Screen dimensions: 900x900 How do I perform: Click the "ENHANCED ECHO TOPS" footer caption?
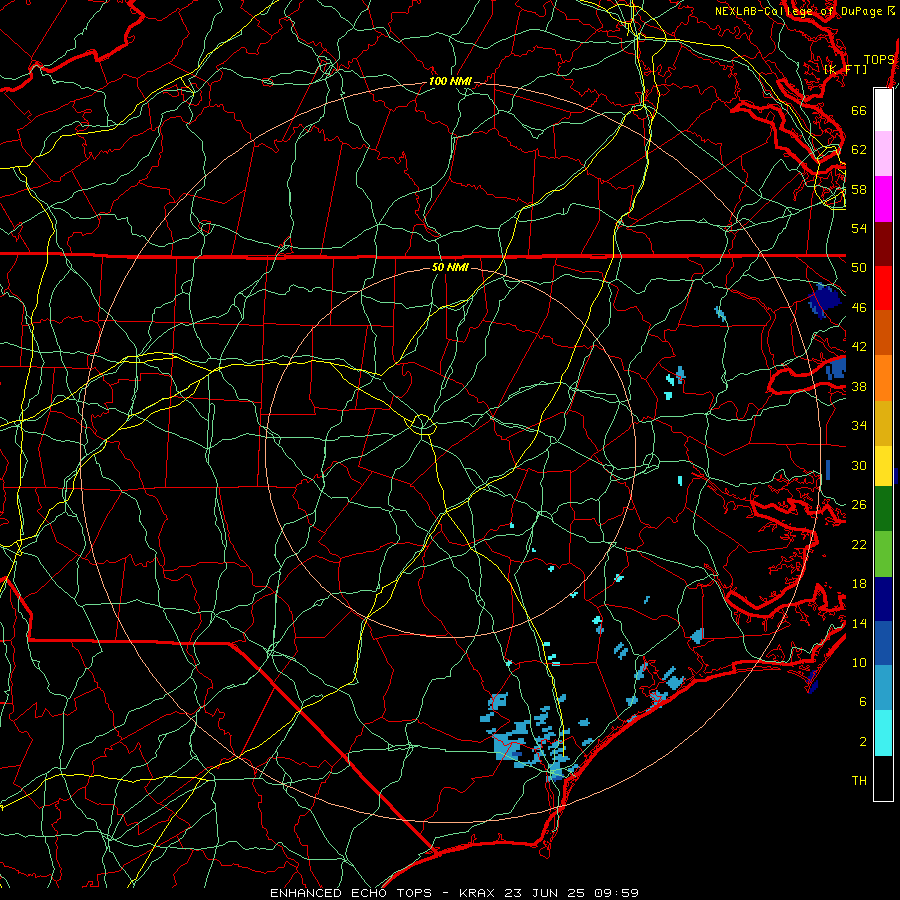[x=351, y=893]
